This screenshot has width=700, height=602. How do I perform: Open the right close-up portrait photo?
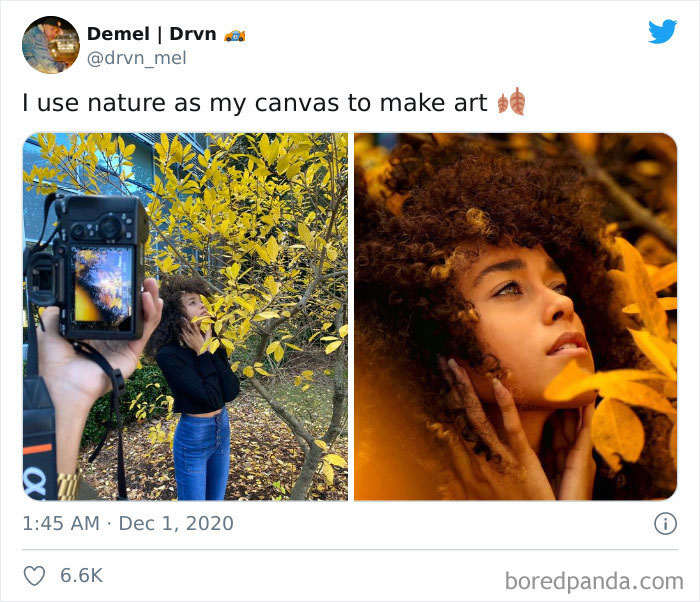click(x=515, y=316)
